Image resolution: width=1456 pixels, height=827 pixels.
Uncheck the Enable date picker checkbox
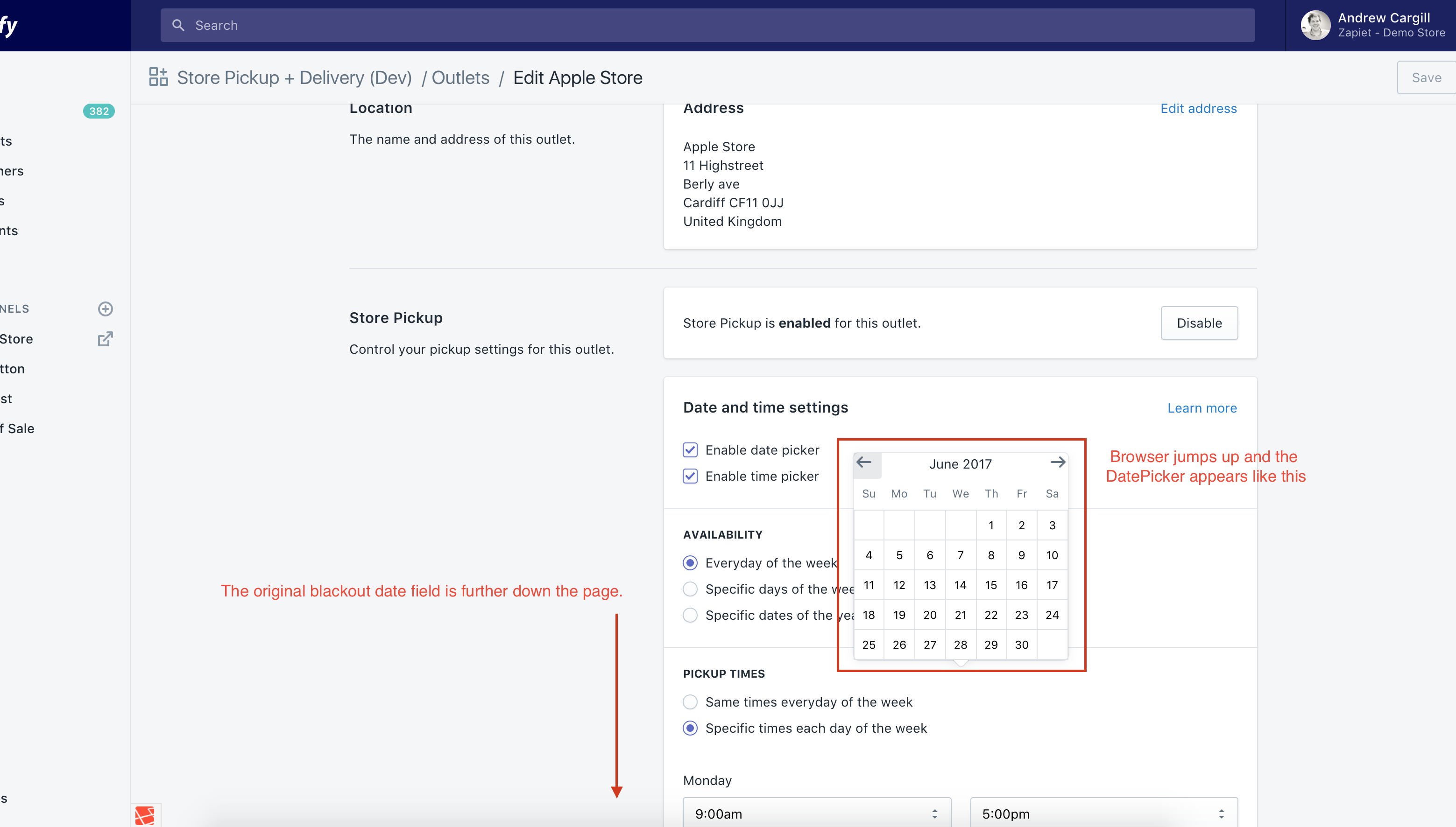tap(690, 449)
